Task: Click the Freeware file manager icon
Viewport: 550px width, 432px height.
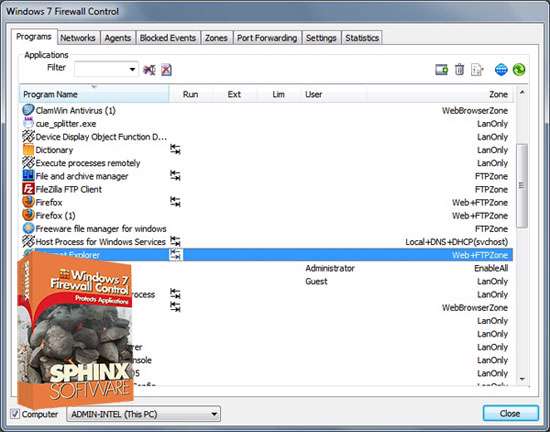Action: [x=28, y=229]
